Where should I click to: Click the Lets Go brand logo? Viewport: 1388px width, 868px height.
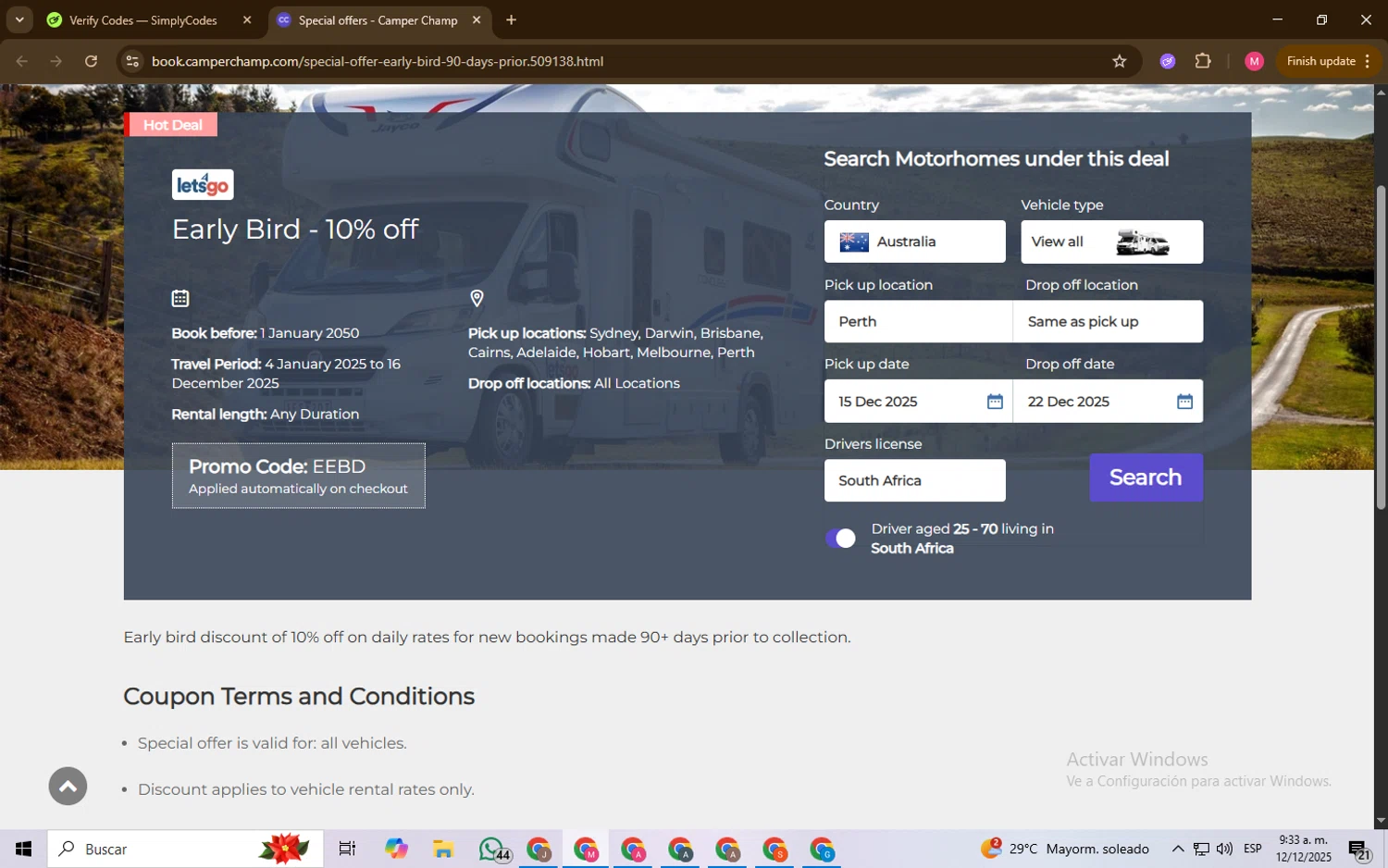click(203, 185)
